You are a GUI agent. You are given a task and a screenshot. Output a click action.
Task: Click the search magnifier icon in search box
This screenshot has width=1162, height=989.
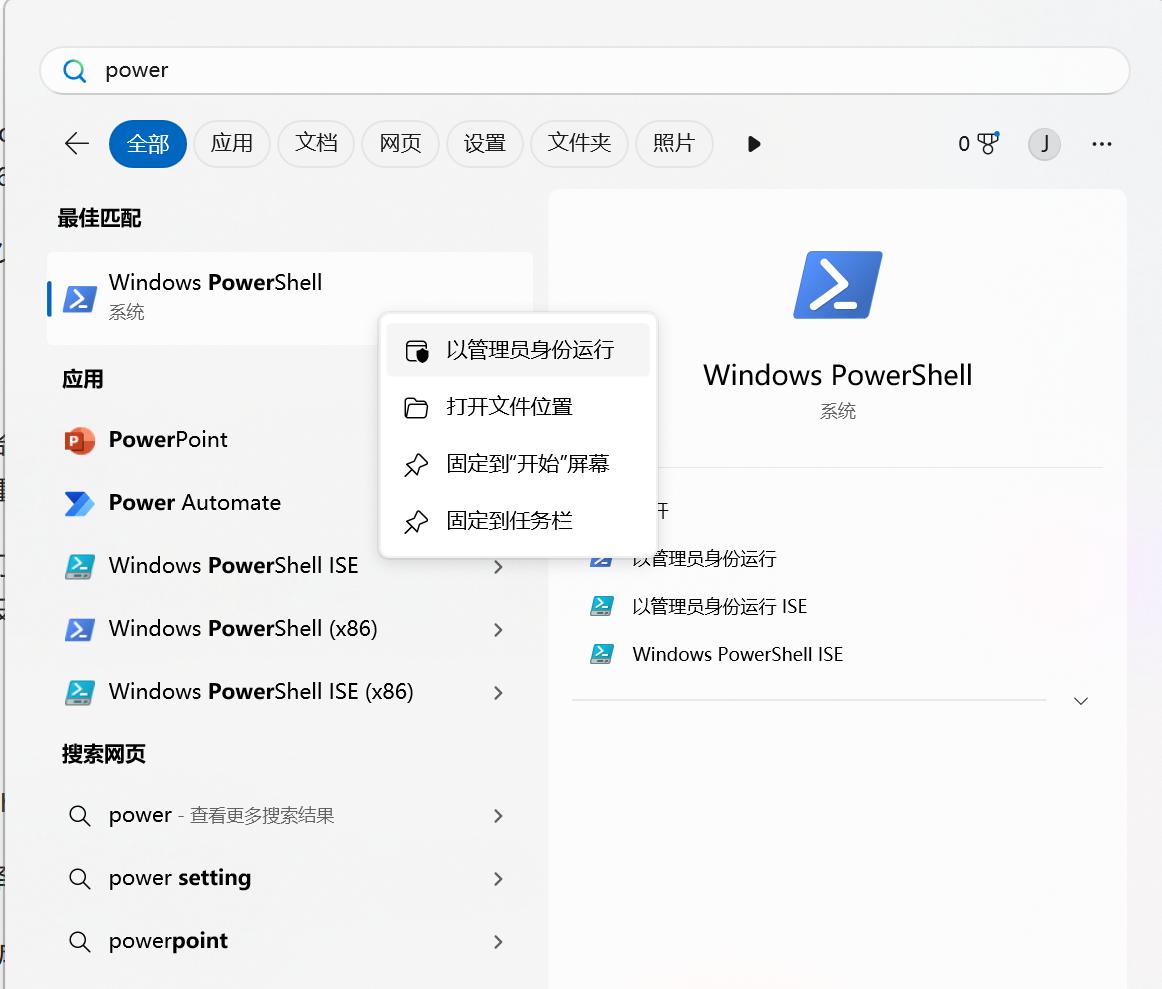75,70
